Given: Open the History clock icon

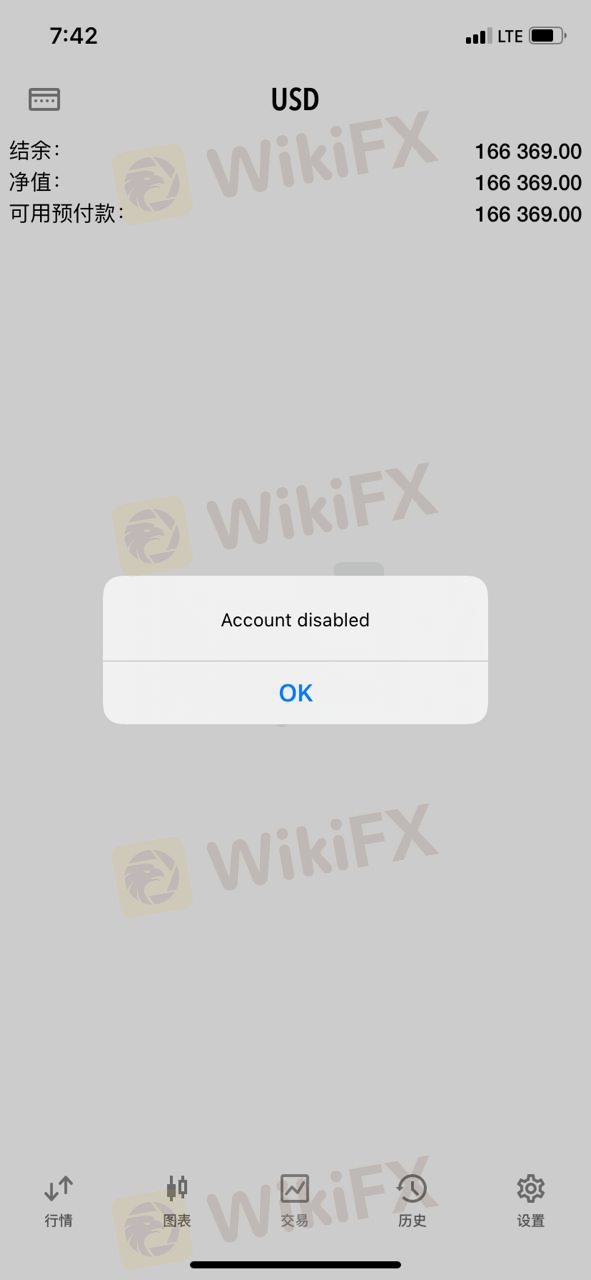Looking at the screenshot, I should coord(412,1188).
